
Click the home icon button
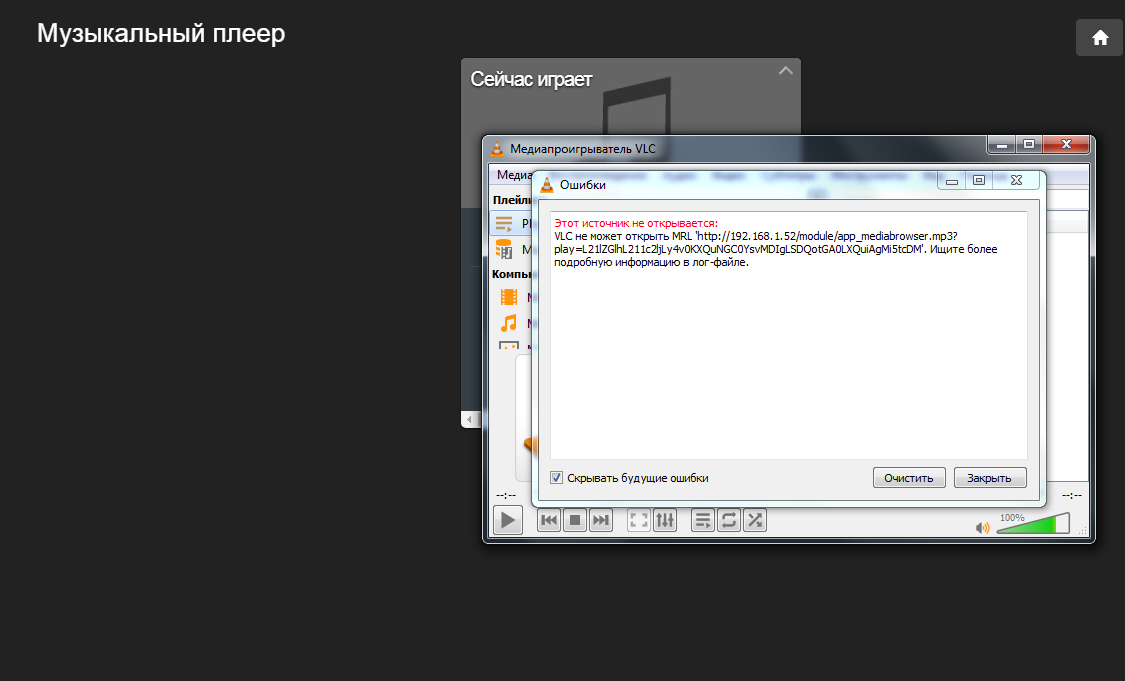point(1099,37)
